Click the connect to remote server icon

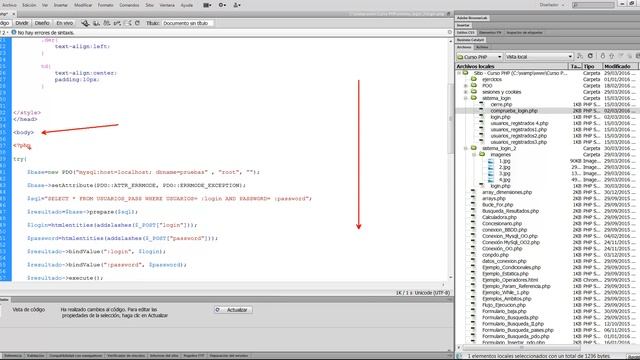pyautogui.click(x=580, y=56)
